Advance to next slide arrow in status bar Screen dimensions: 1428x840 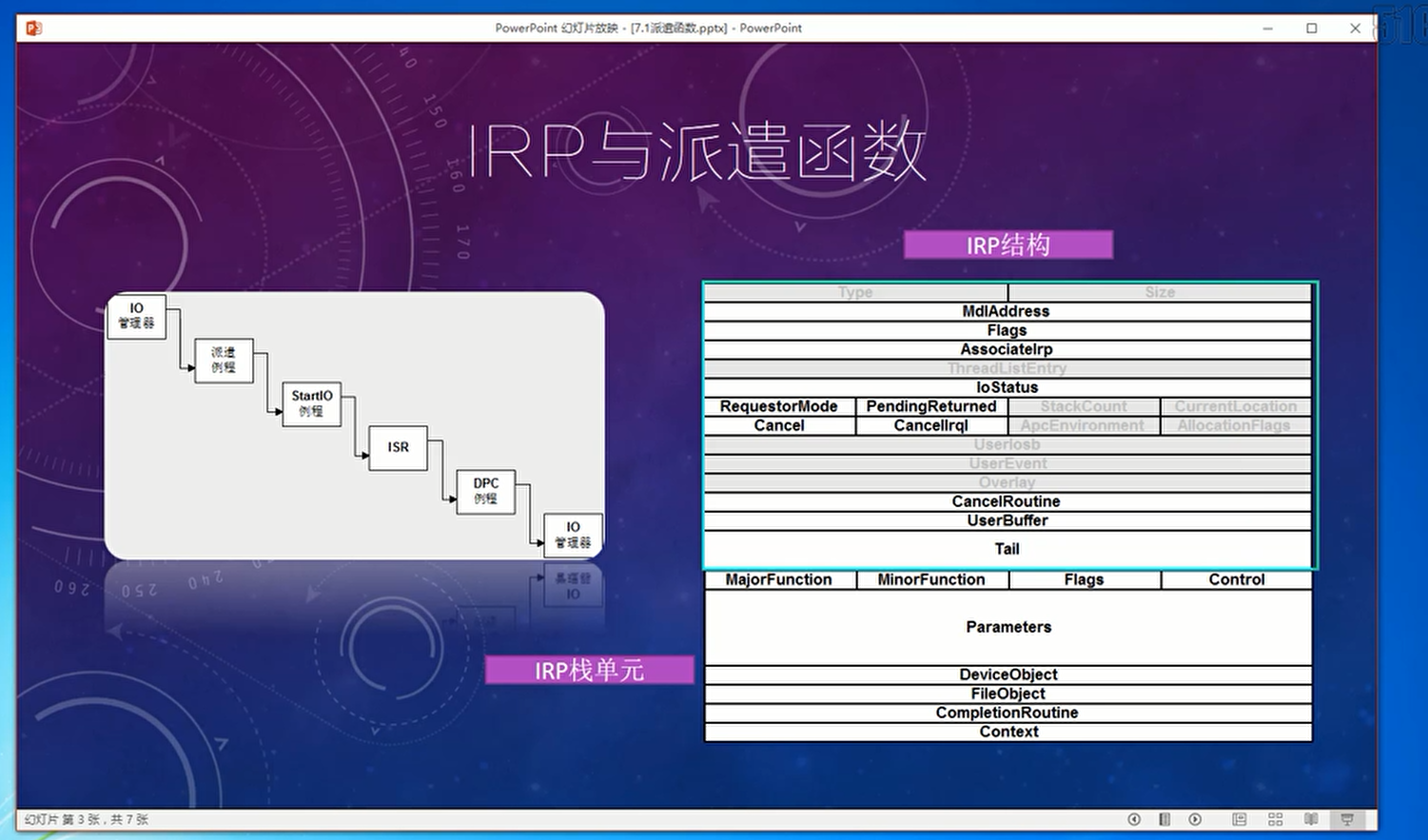[1195, 819]
